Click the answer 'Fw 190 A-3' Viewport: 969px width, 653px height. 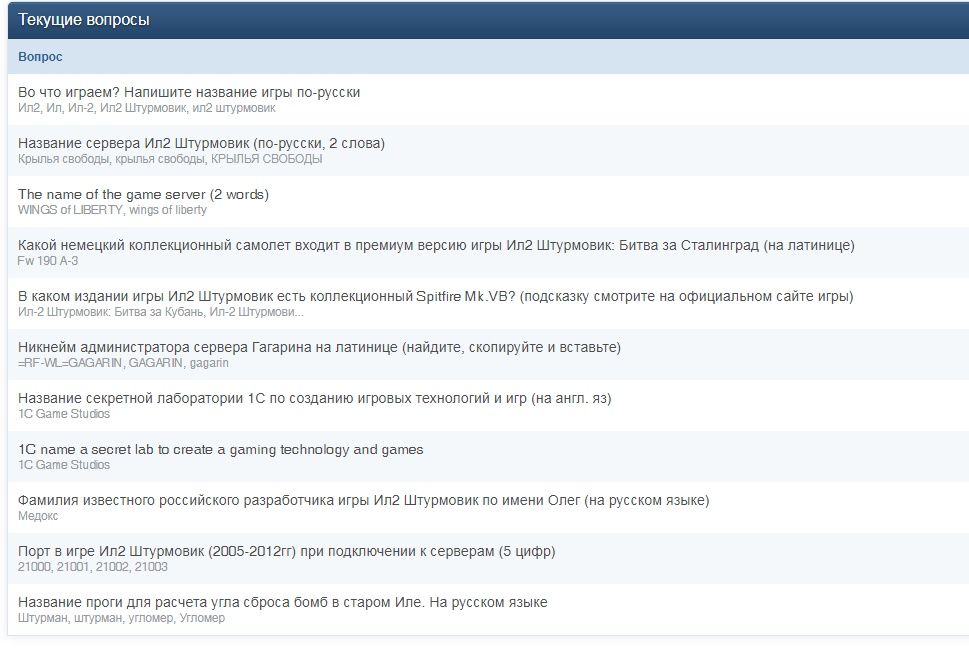click(x=48, y=261)
